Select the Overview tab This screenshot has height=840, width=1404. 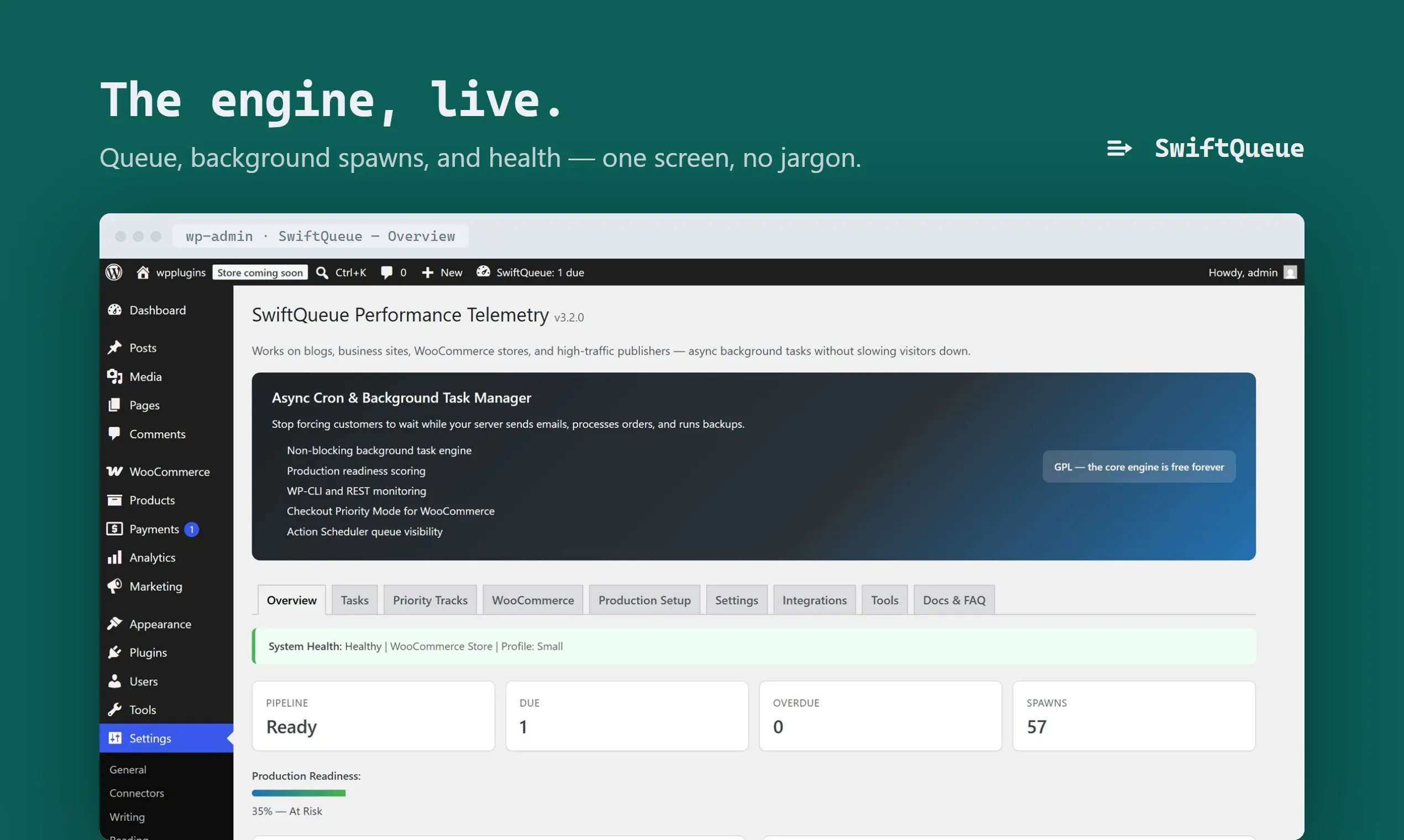click(291, 600)
